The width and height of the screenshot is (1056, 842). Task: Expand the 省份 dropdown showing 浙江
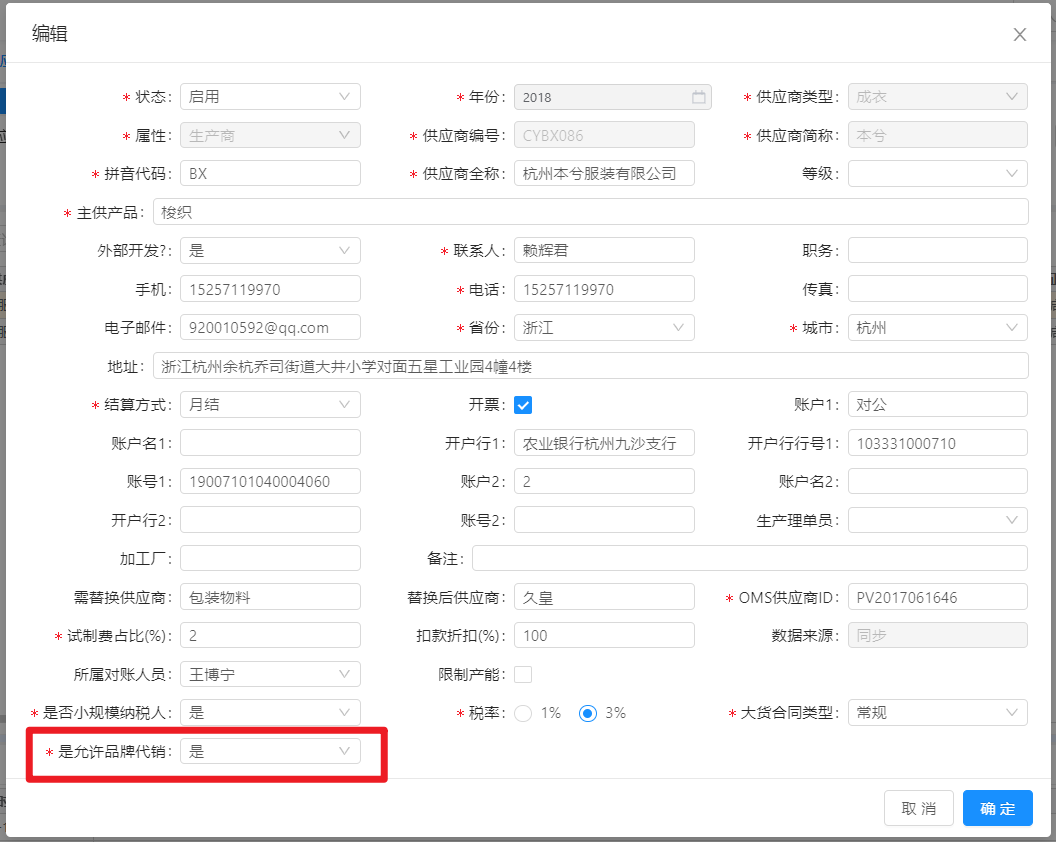pos(604,327)
